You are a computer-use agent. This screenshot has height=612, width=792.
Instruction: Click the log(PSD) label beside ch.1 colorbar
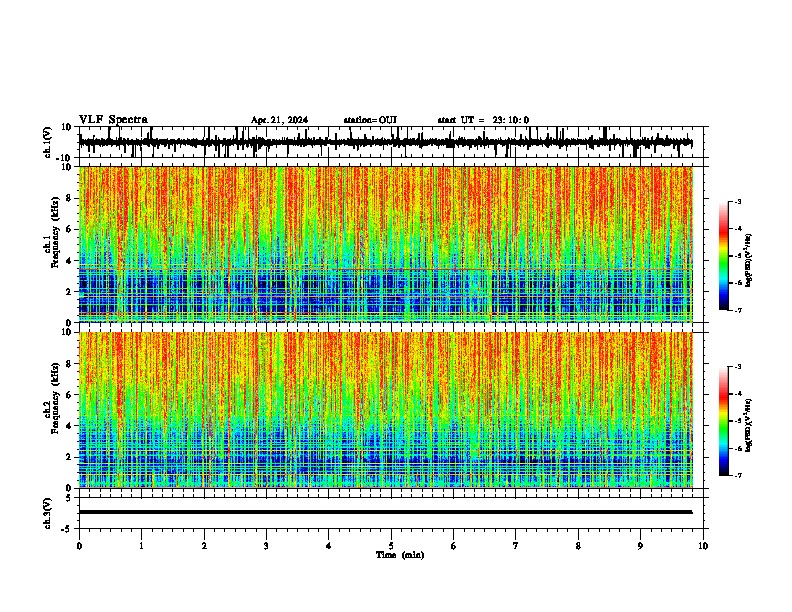click(749, 260)
